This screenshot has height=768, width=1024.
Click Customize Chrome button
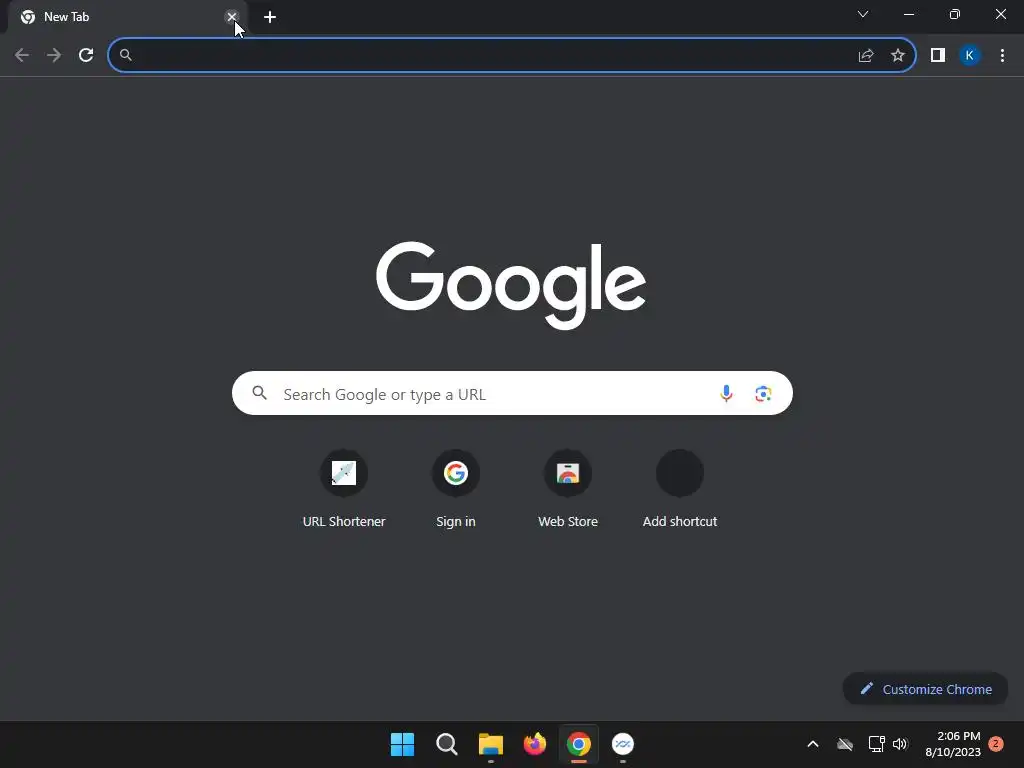(925, 689)
